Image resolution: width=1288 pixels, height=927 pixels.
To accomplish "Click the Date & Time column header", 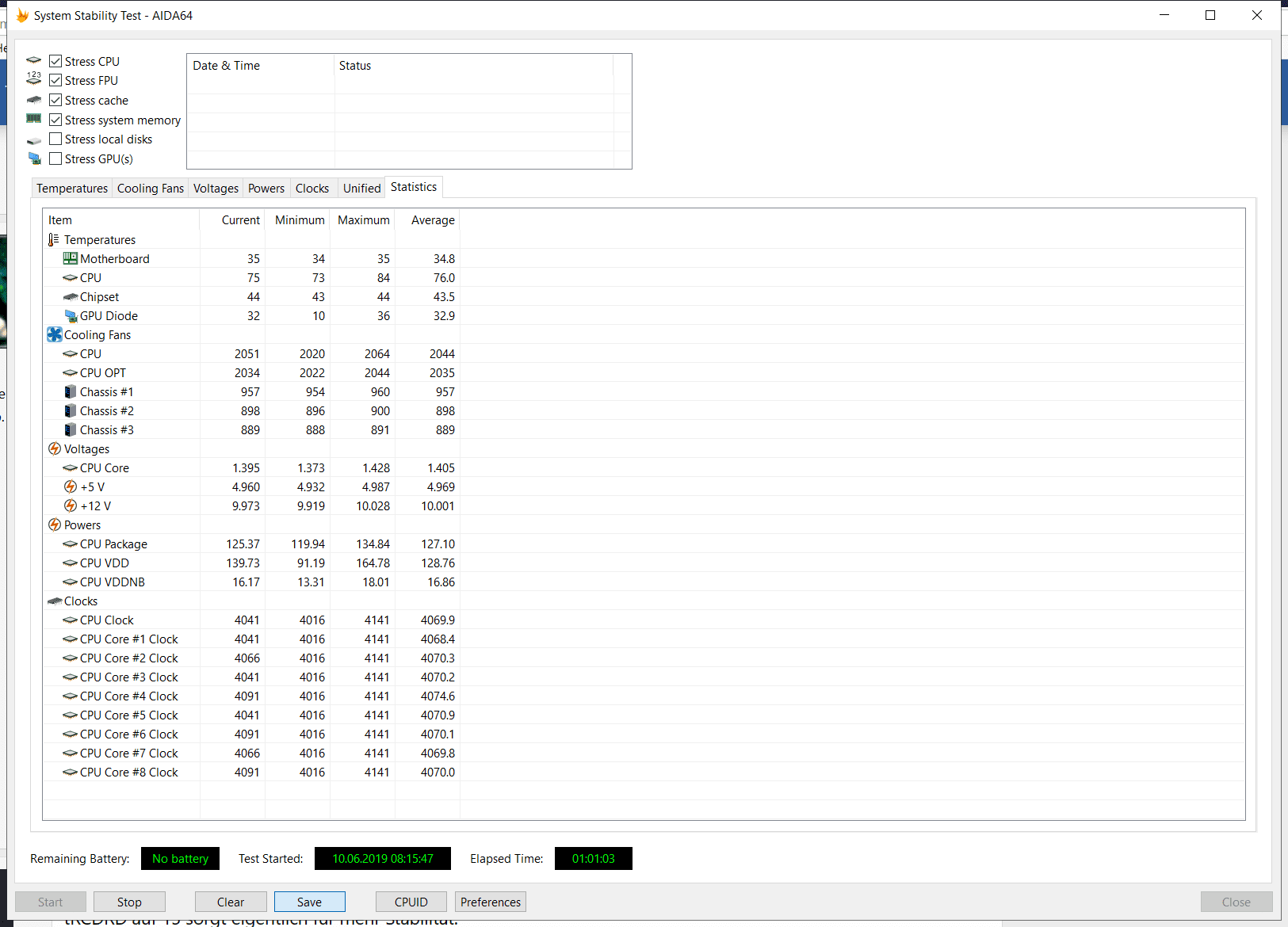I will tap(261, 66).
